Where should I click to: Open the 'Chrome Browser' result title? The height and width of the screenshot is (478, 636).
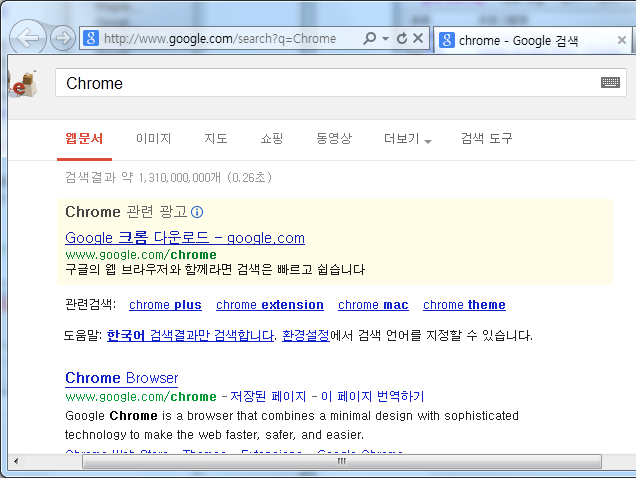[x=122, y=378]
